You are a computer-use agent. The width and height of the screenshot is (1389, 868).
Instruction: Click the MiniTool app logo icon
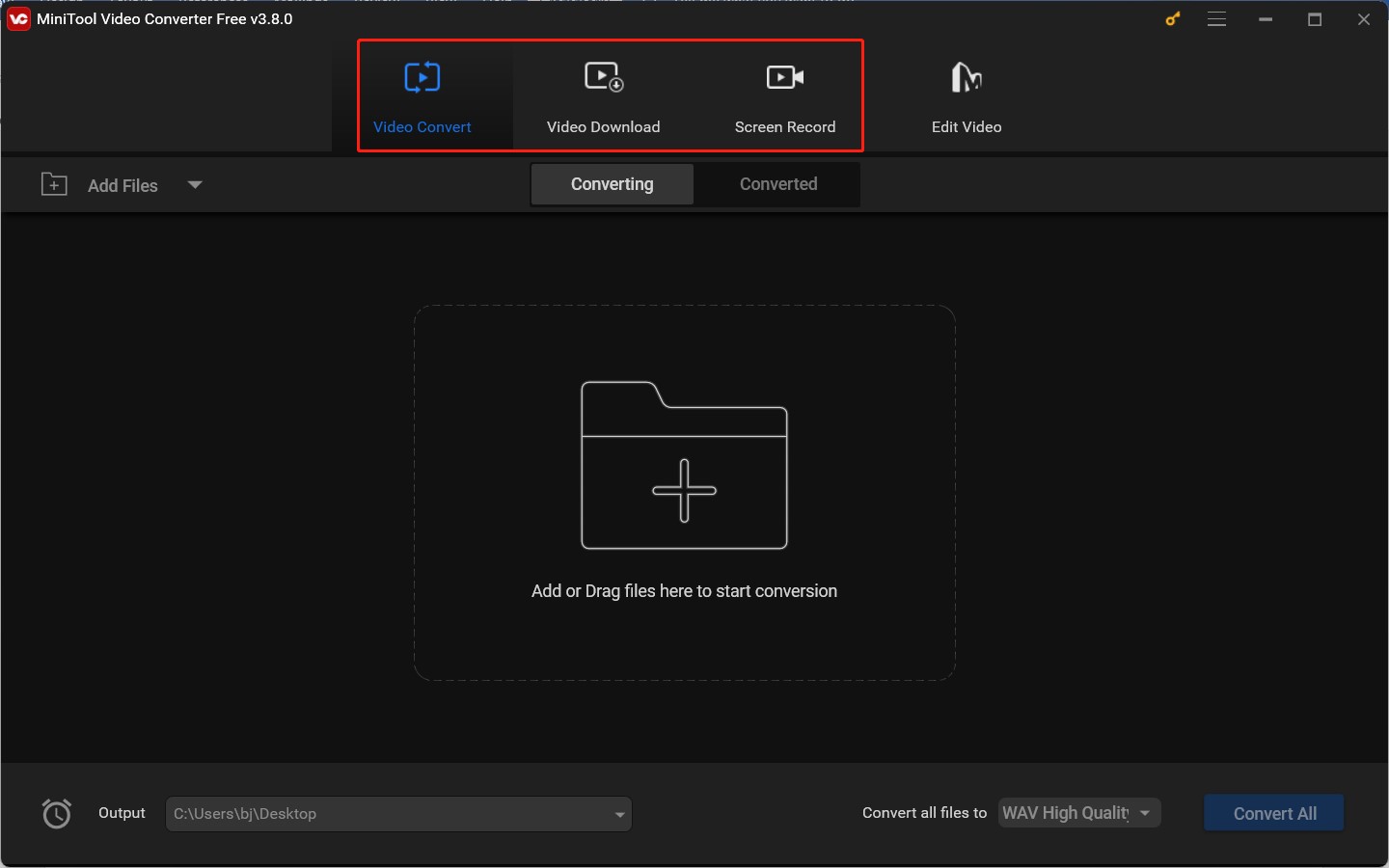[x=18, y=19]
